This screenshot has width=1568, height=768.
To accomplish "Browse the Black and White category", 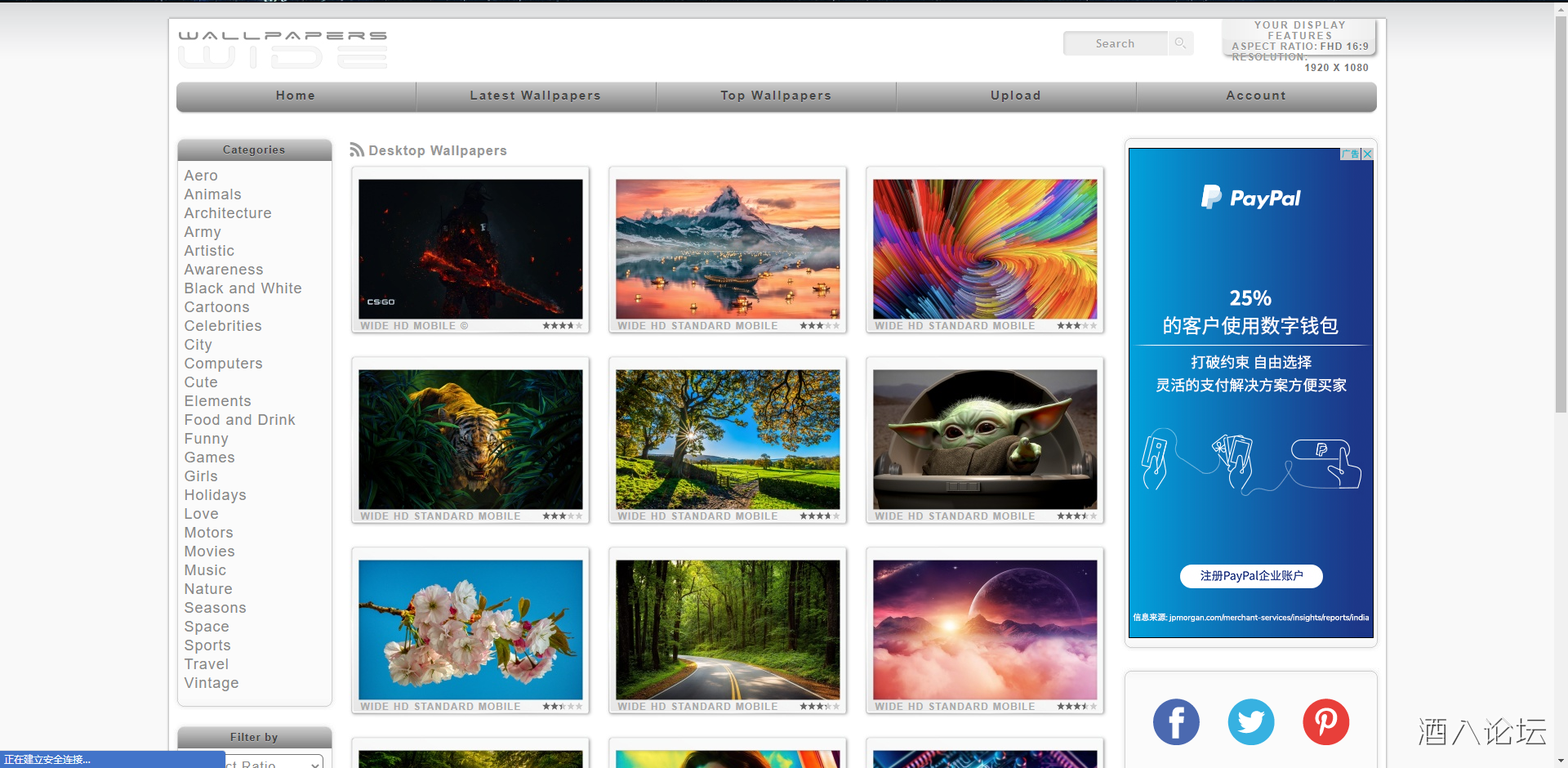I will [243, 288].
